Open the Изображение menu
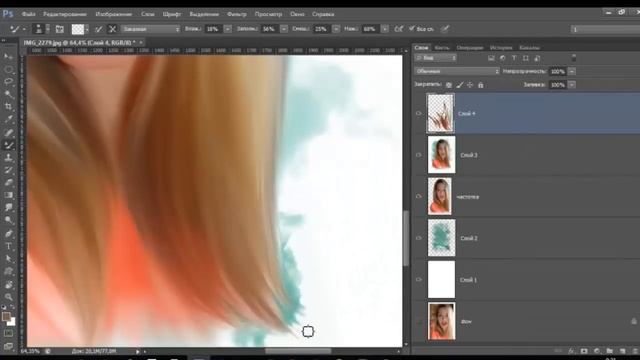The width and height of the screenshot is (640, 360). (x=113, y=14)
